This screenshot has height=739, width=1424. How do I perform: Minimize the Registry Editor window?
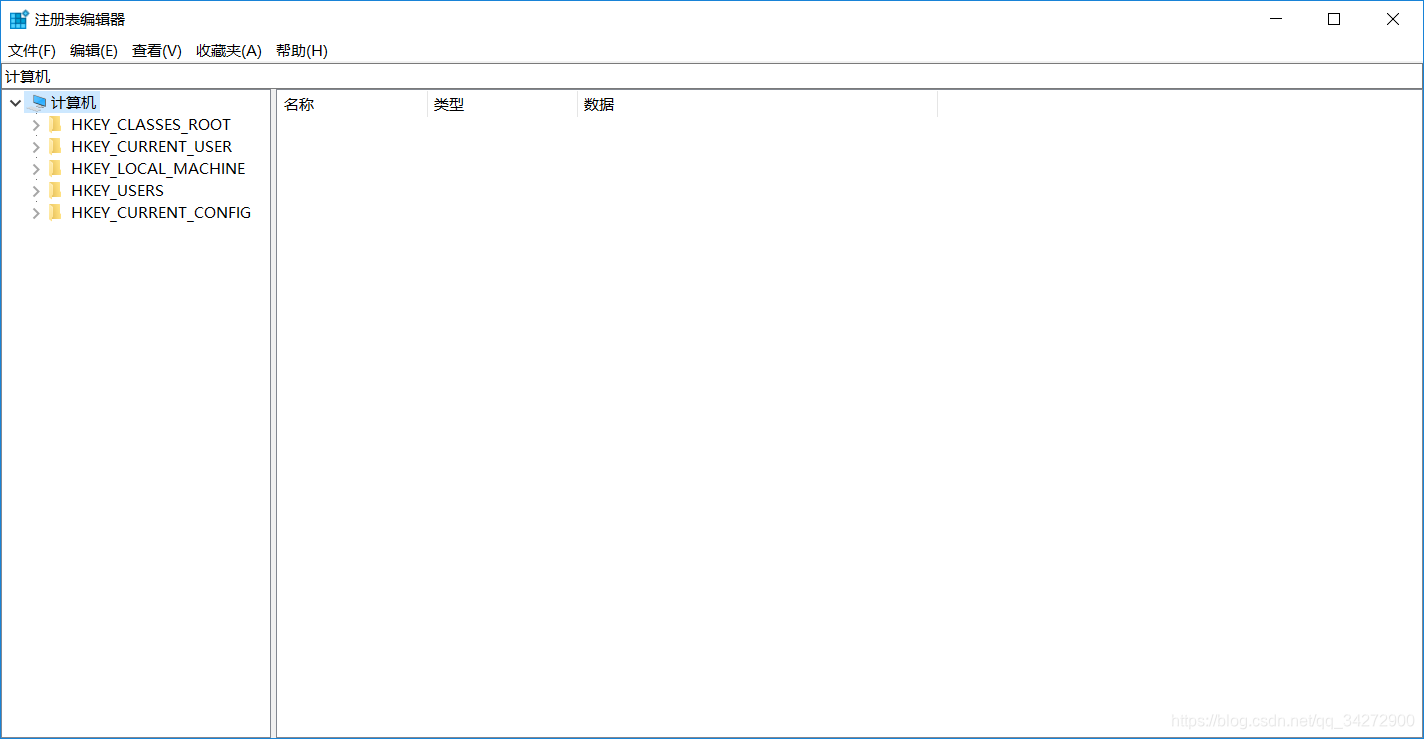tap(1275, 19)
